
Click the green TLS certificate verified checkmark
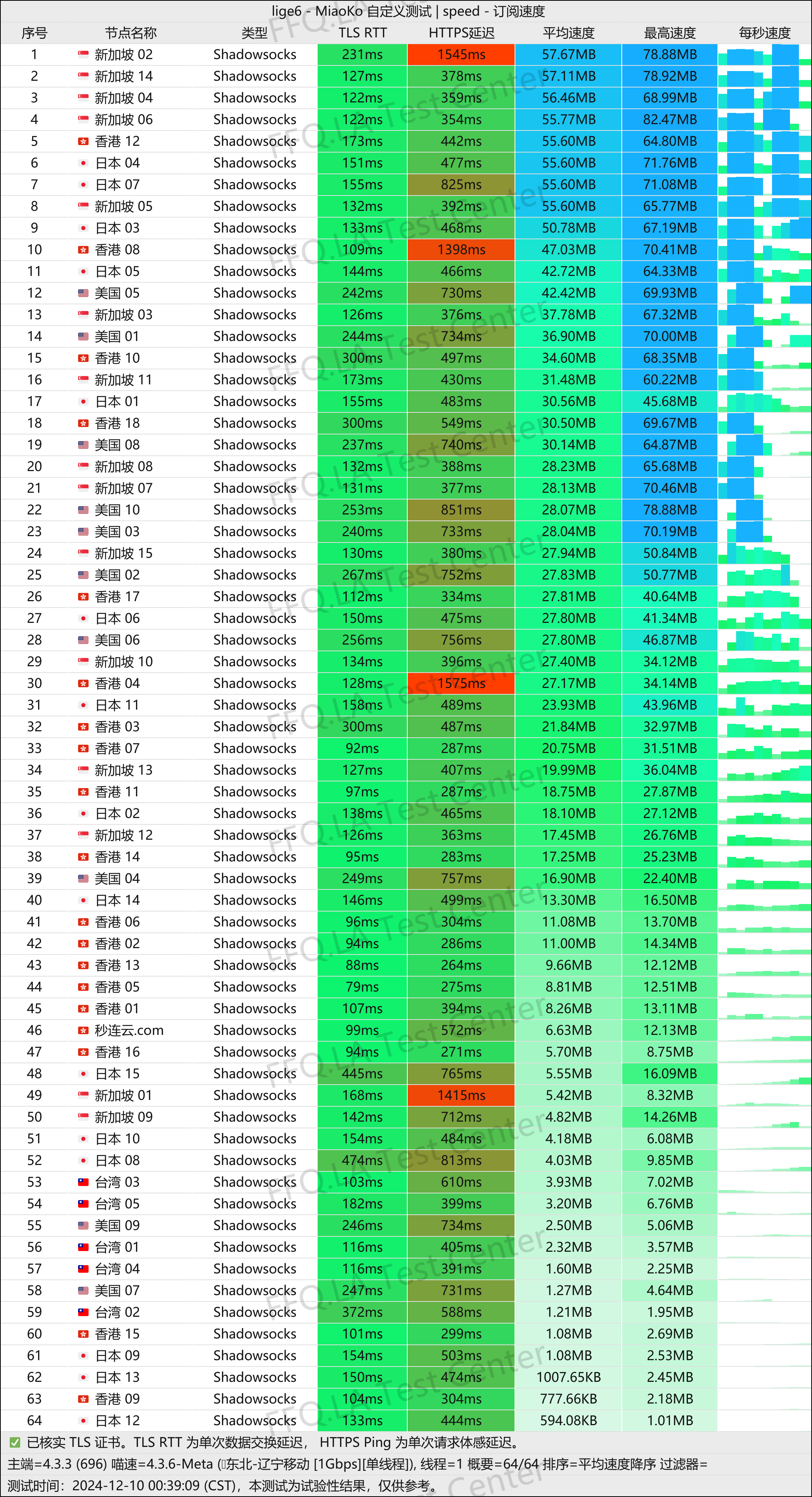(x=15, y=1443)
